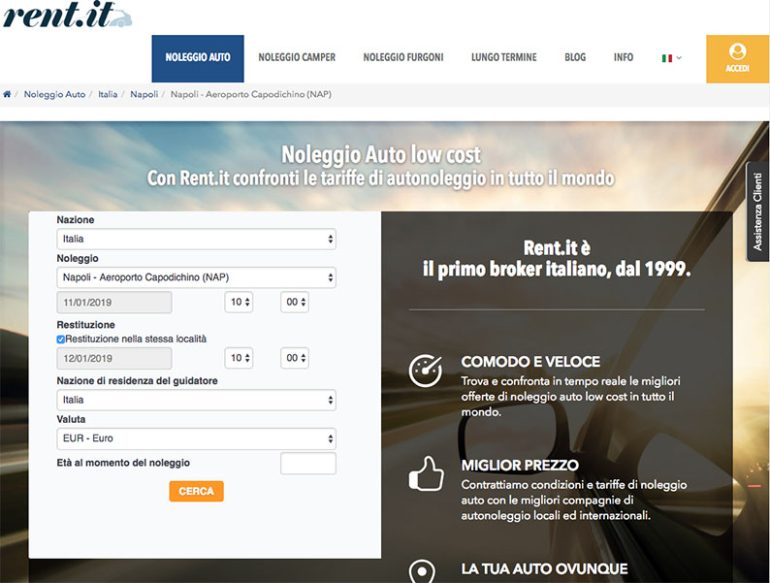Click the home icon in breadcrumb

(x=7, y=94)
